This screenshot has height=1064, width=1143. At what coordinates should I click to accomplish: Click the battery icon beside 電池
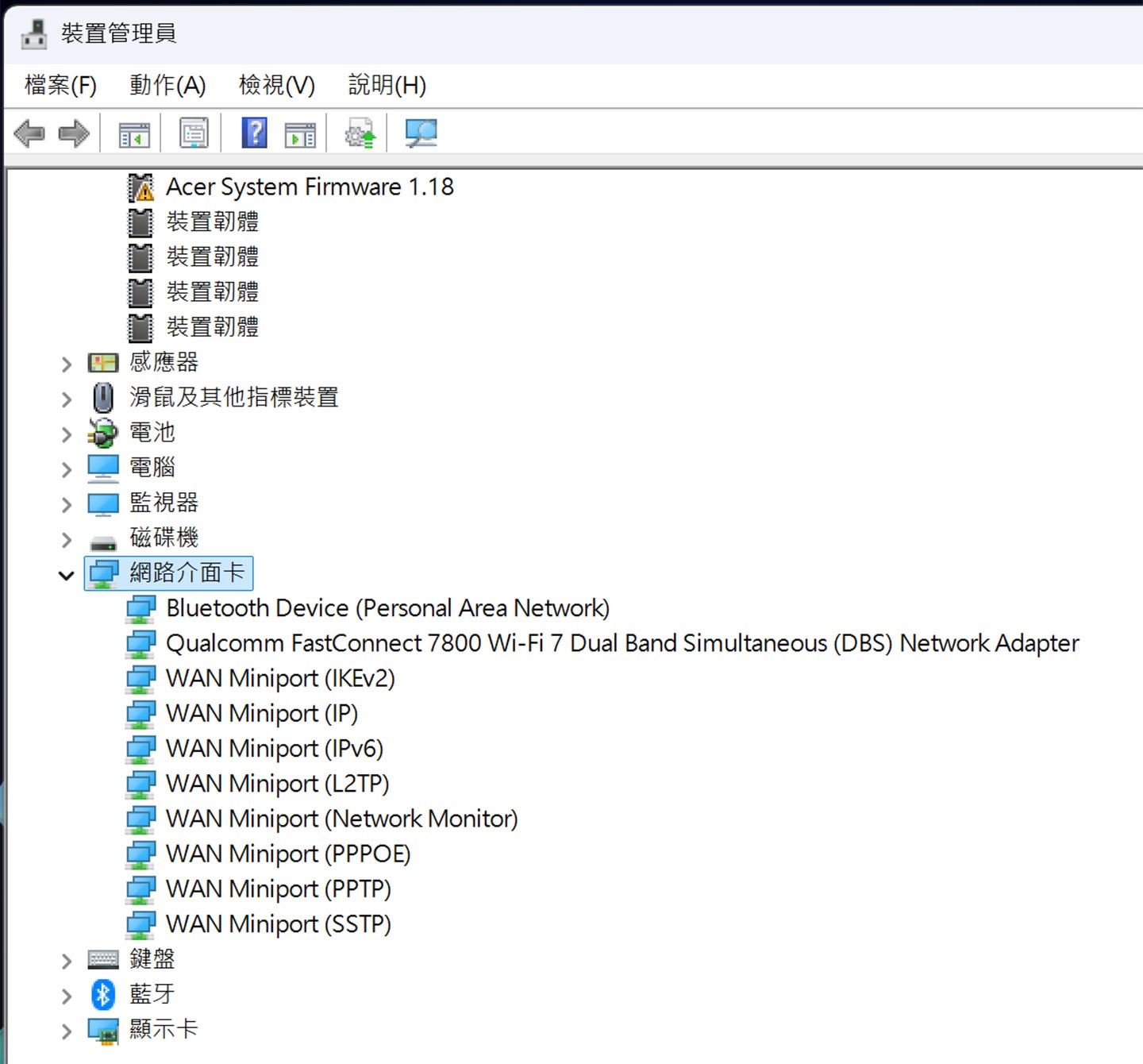point(102,433)
